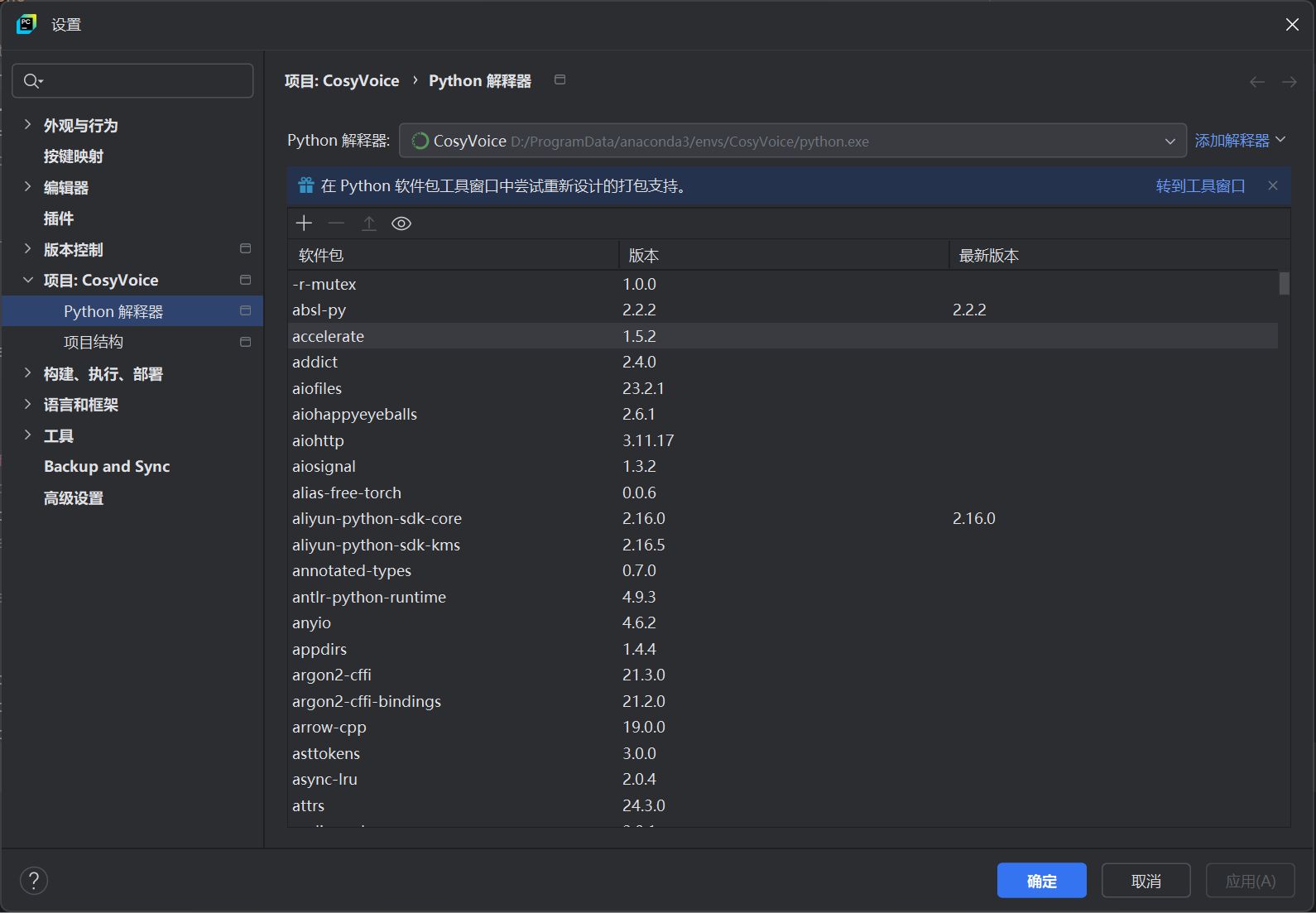The height and width of the screenshot is (913, 1316).
Task: Click the 项目: CosyVoice breadcrumb
Action: coord(341,80)
